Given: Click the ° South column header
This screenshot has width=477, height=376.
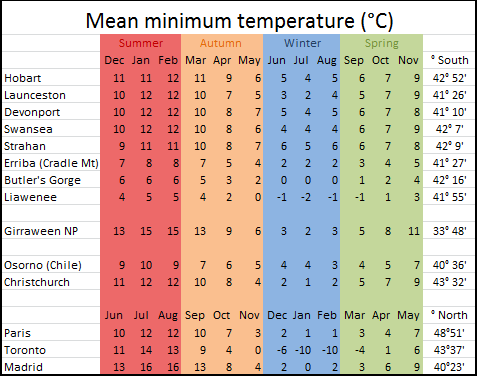Looking at the screenshot, I should point(450,60).
